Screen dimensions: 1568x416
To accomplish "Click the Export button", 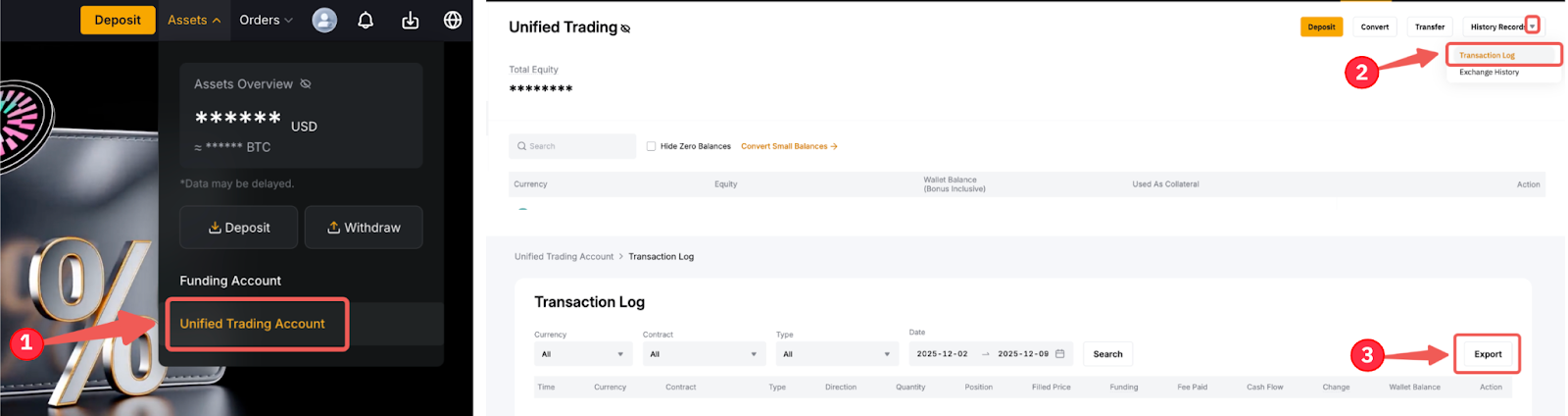I will click(1487, 354).
